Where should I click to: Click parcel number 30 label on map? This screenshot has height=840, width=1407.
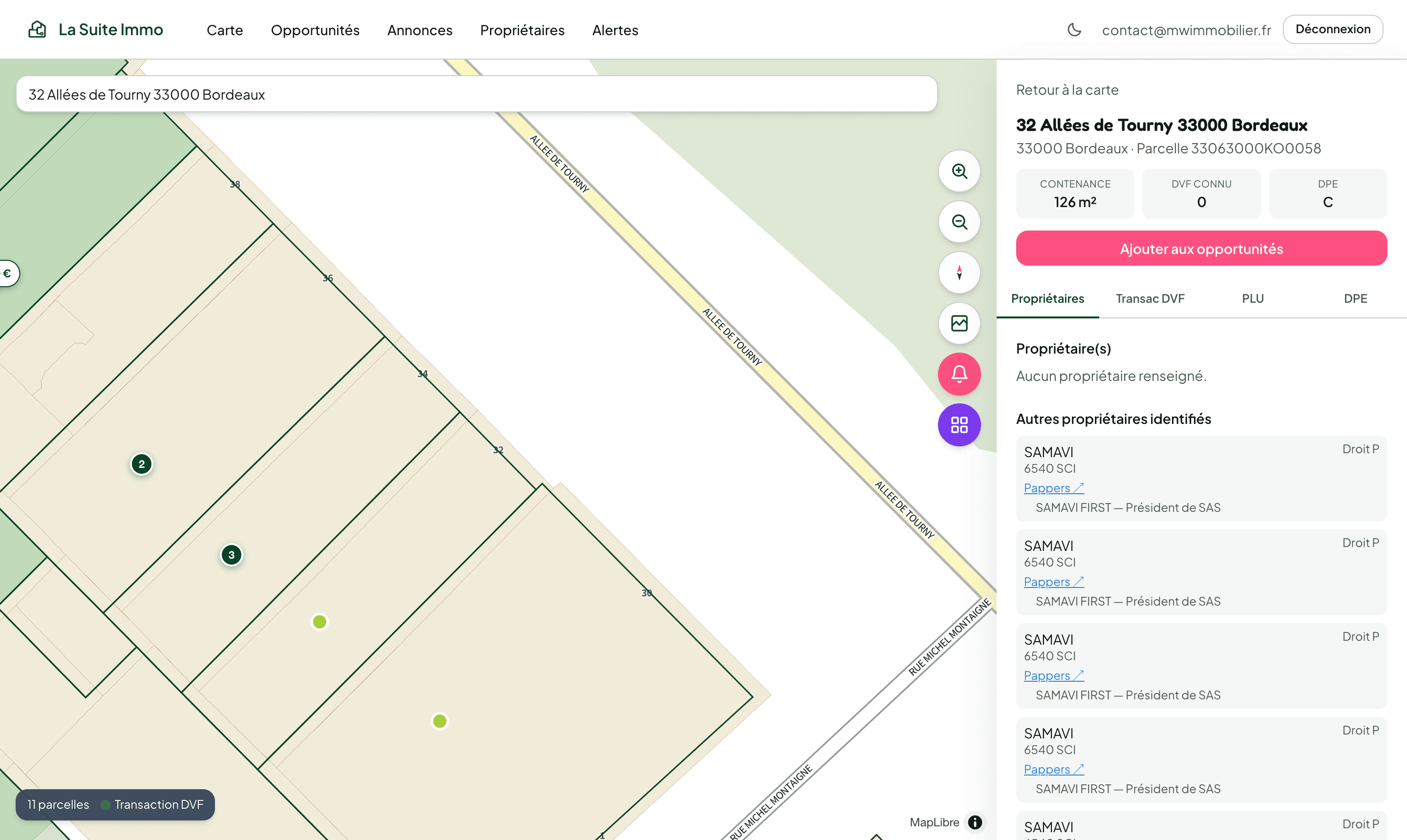tap(647, 593)
